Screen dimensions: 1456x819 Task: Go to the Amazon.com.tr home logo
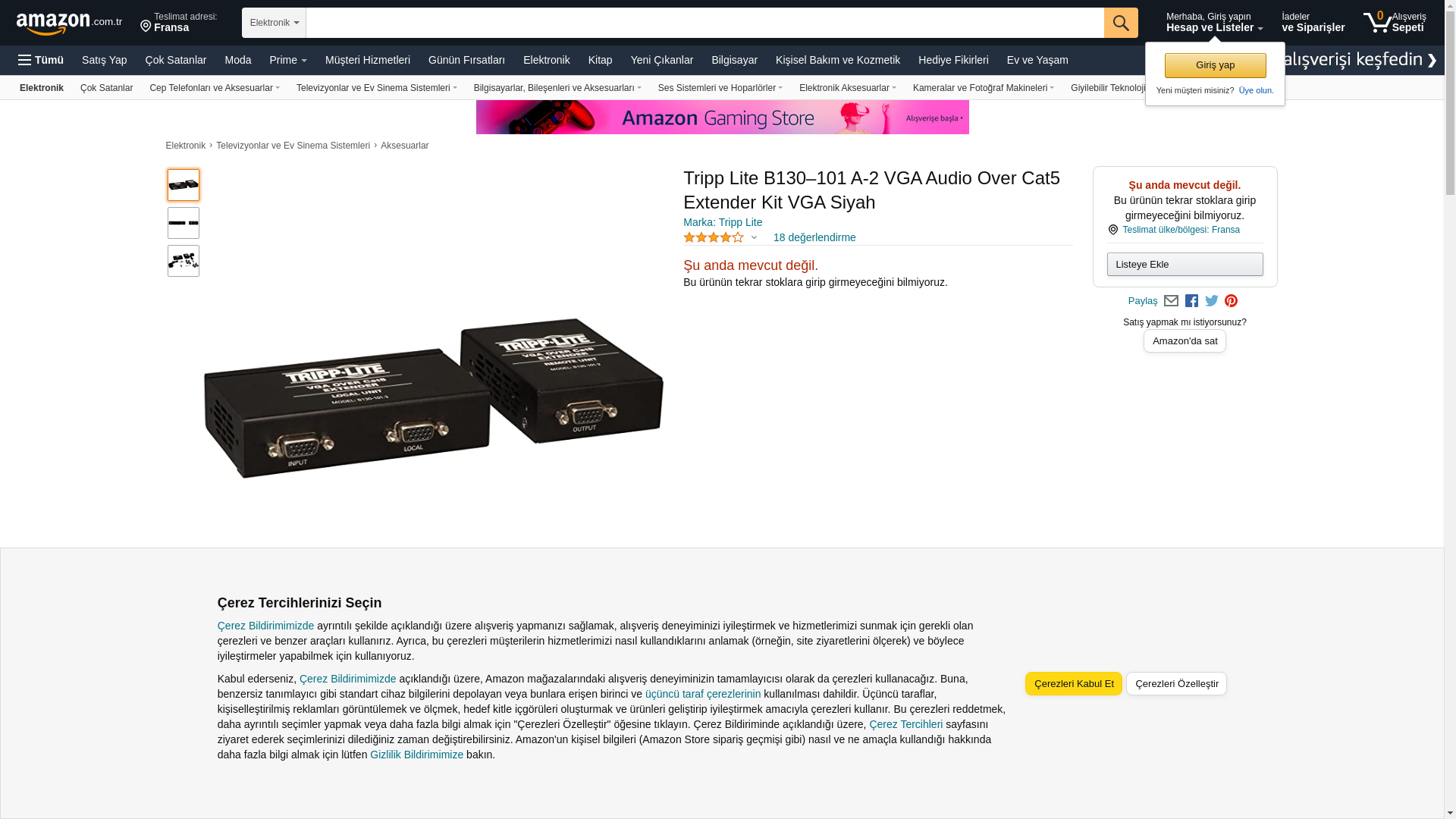coord(69,24)
